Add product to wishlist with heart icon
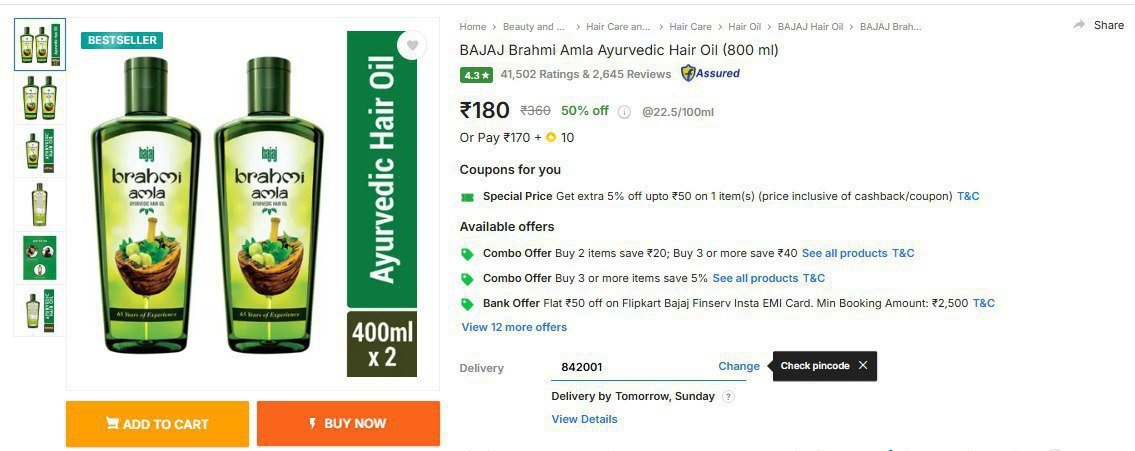This screenshot has height=451, width=1135. pos(411,46)
